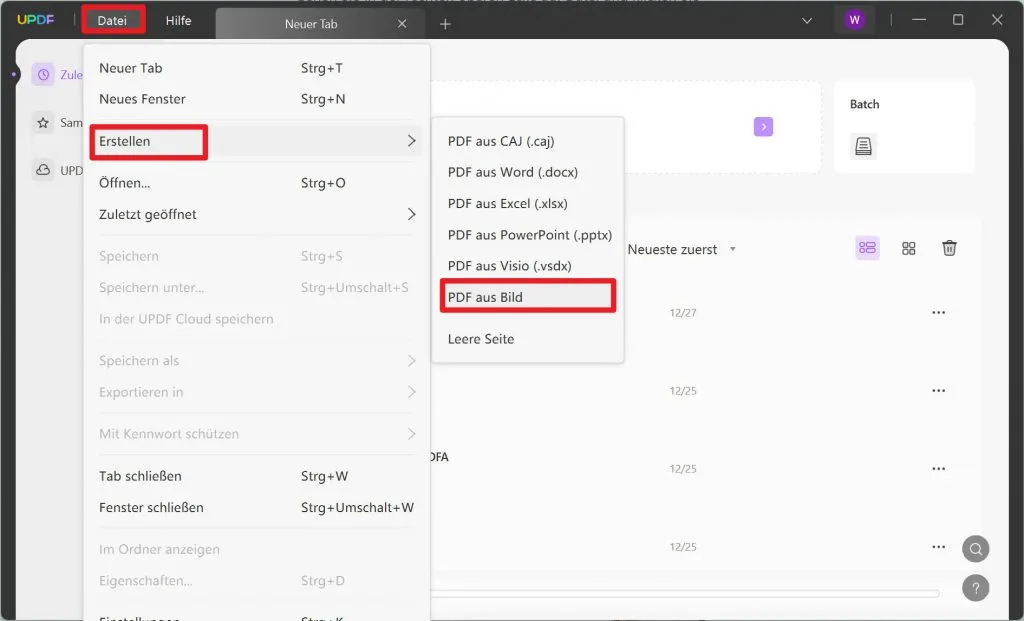Expand the Erstellen submenu

257,141
